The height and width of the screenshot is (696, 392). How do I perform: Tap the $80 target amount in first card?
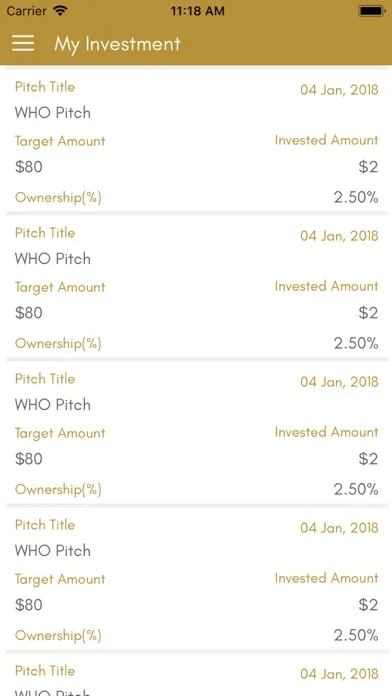click(x=29, y=167)
